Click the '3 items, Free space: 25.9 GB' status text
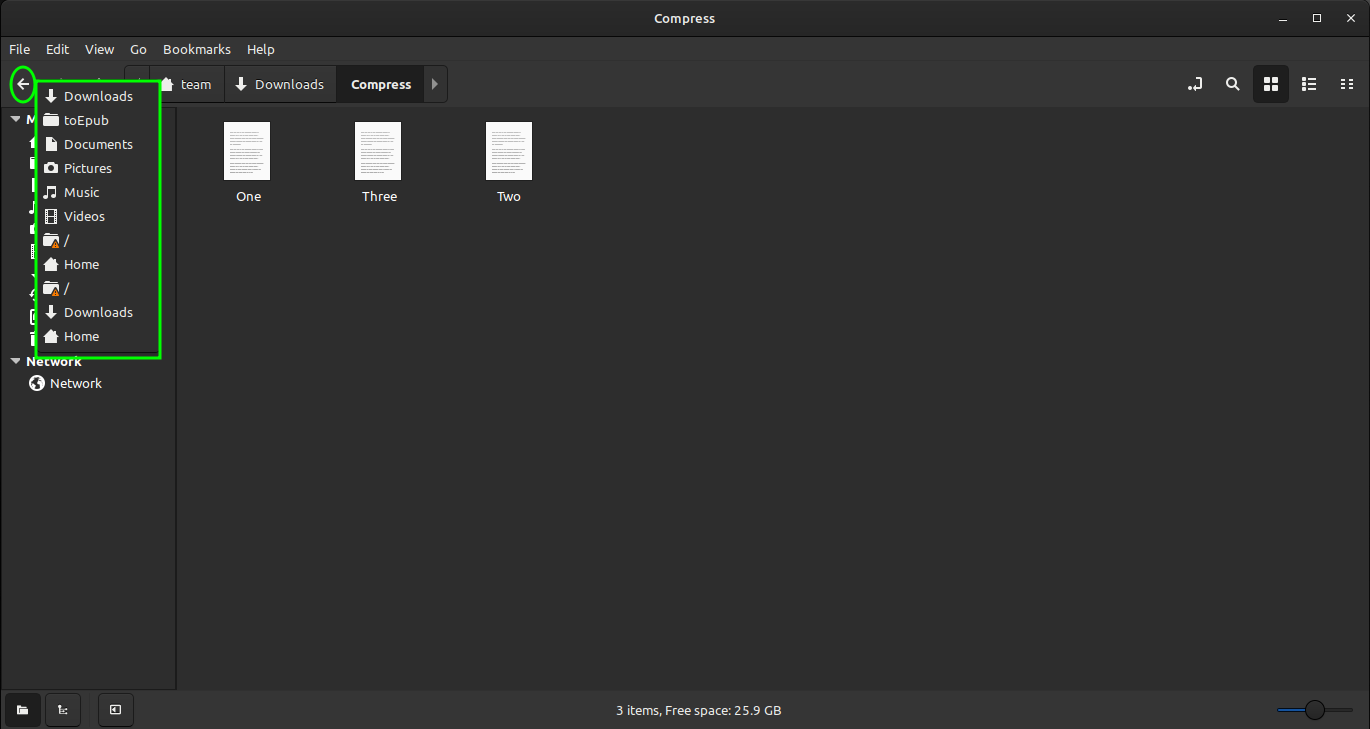The height and width of the screenshot is (729, 1370). 699,711
